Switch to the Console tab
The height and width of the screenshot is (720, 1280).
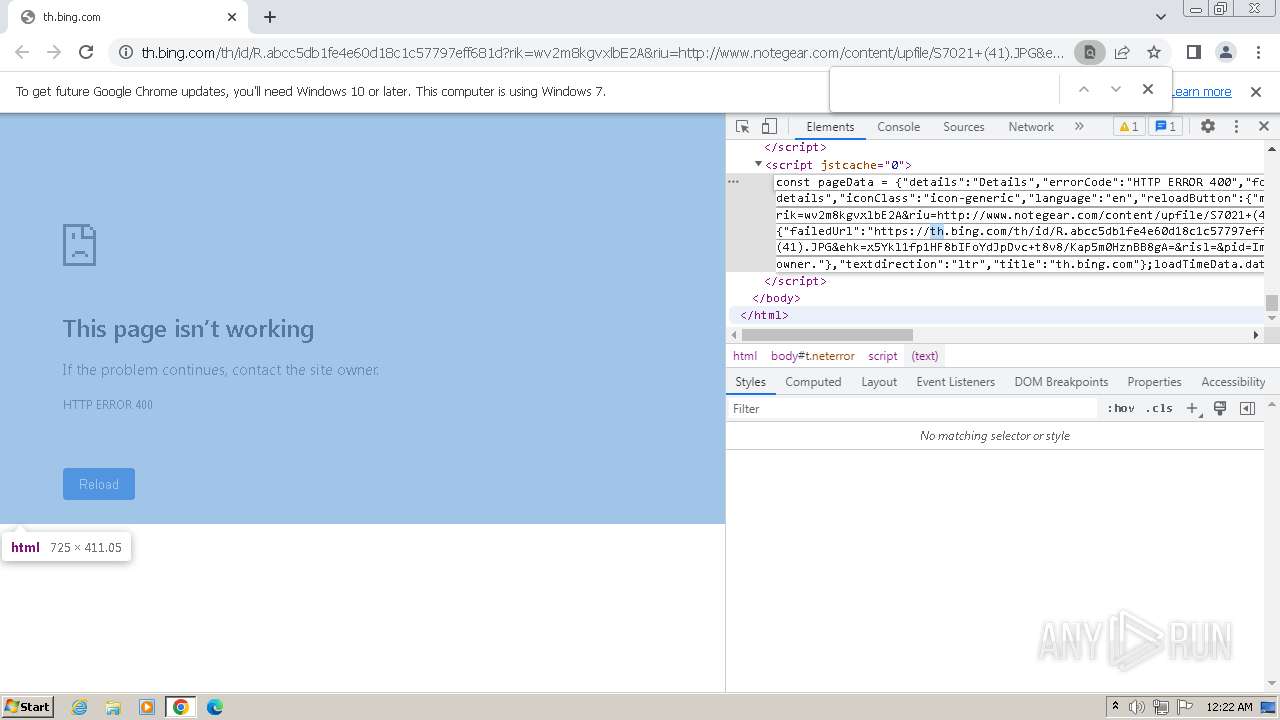(898, 127)
